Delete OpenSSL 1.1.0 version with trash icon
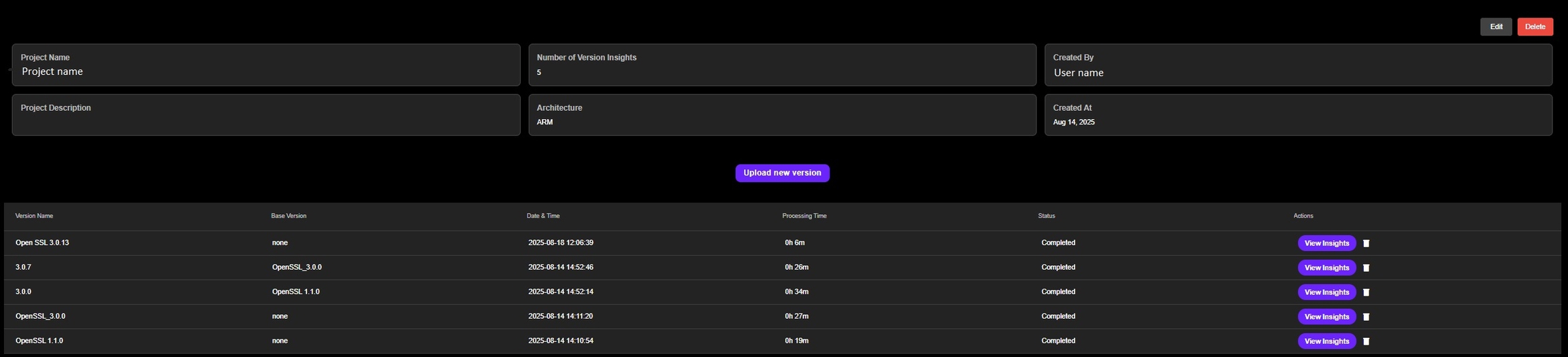 pos(1366,341)
